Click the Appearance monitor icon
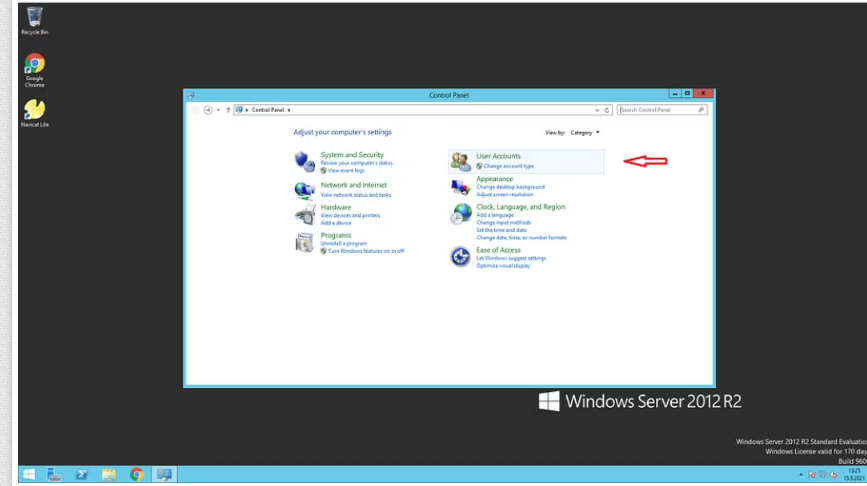867x486 pixels. (460, 187)
